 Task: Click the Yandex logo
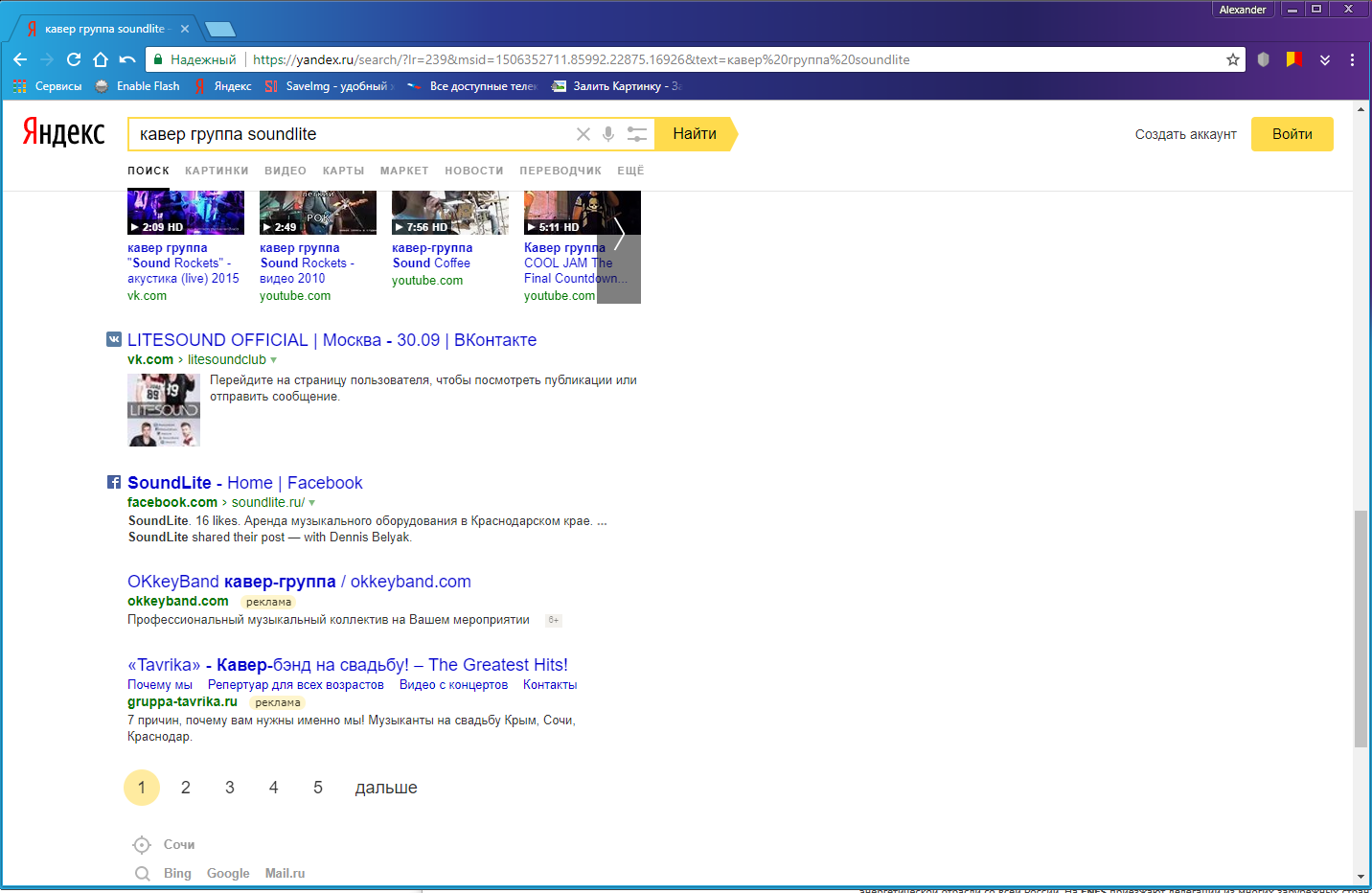coord(64,132)
